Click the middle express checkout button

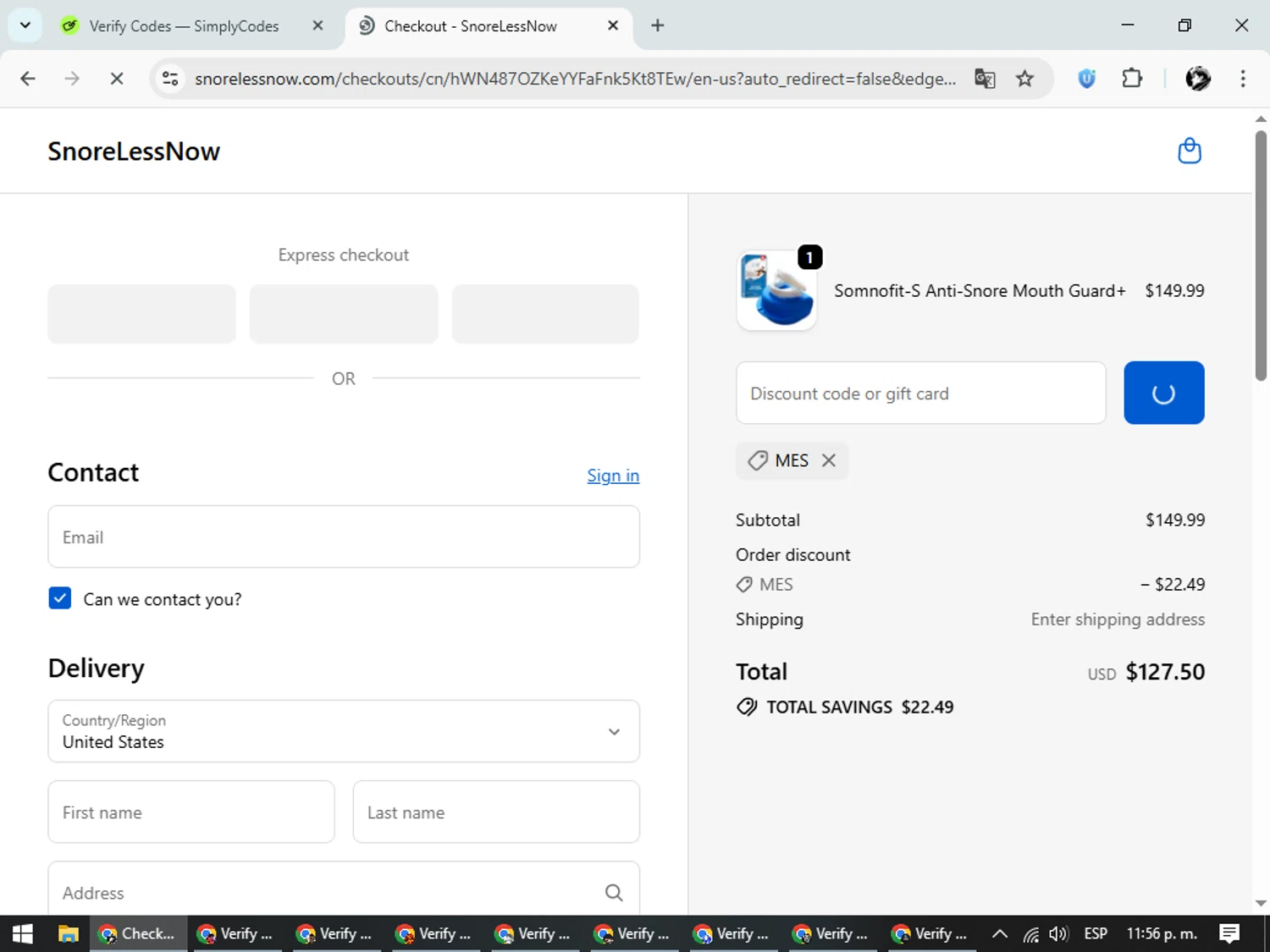tap(344, 314)
